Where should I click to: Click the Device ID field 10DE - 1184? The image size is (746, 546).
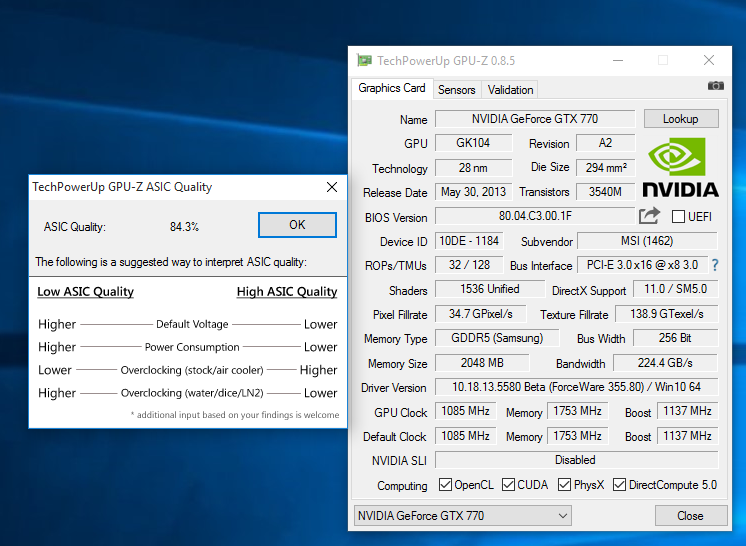(469, 241)
